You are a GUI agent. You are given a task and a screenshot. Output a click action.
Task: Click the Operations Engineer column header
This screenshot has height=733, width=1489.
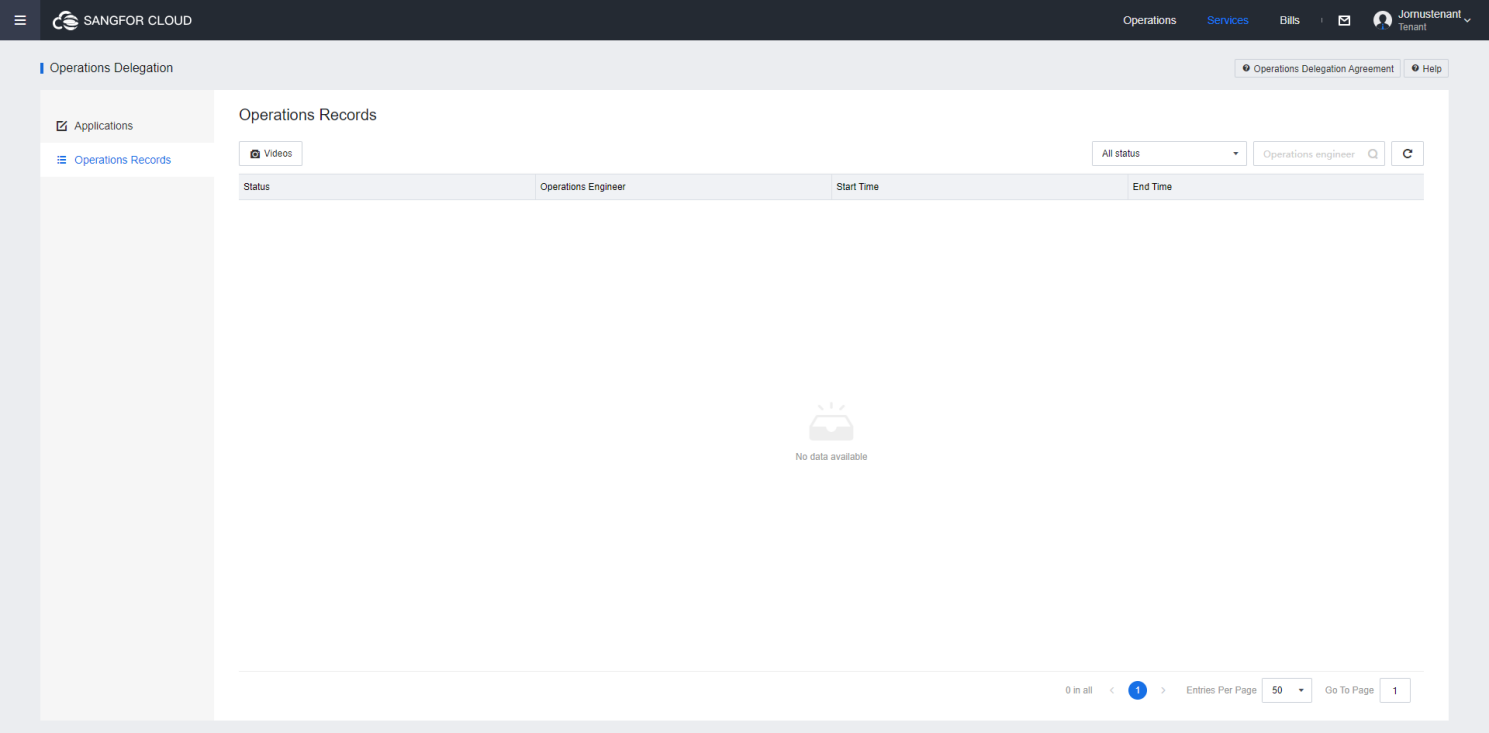click(683, 187)
